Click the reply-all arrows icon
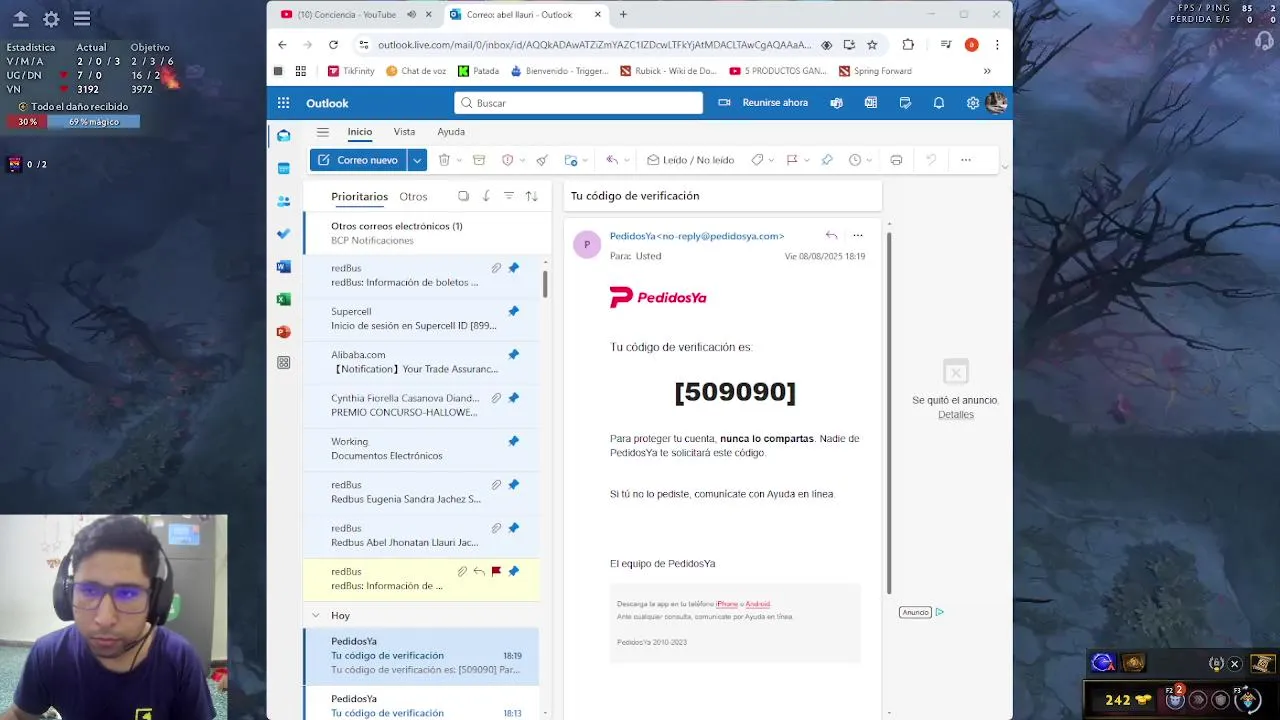Screen dimensions: 1280x720 (x=612, y=160)
